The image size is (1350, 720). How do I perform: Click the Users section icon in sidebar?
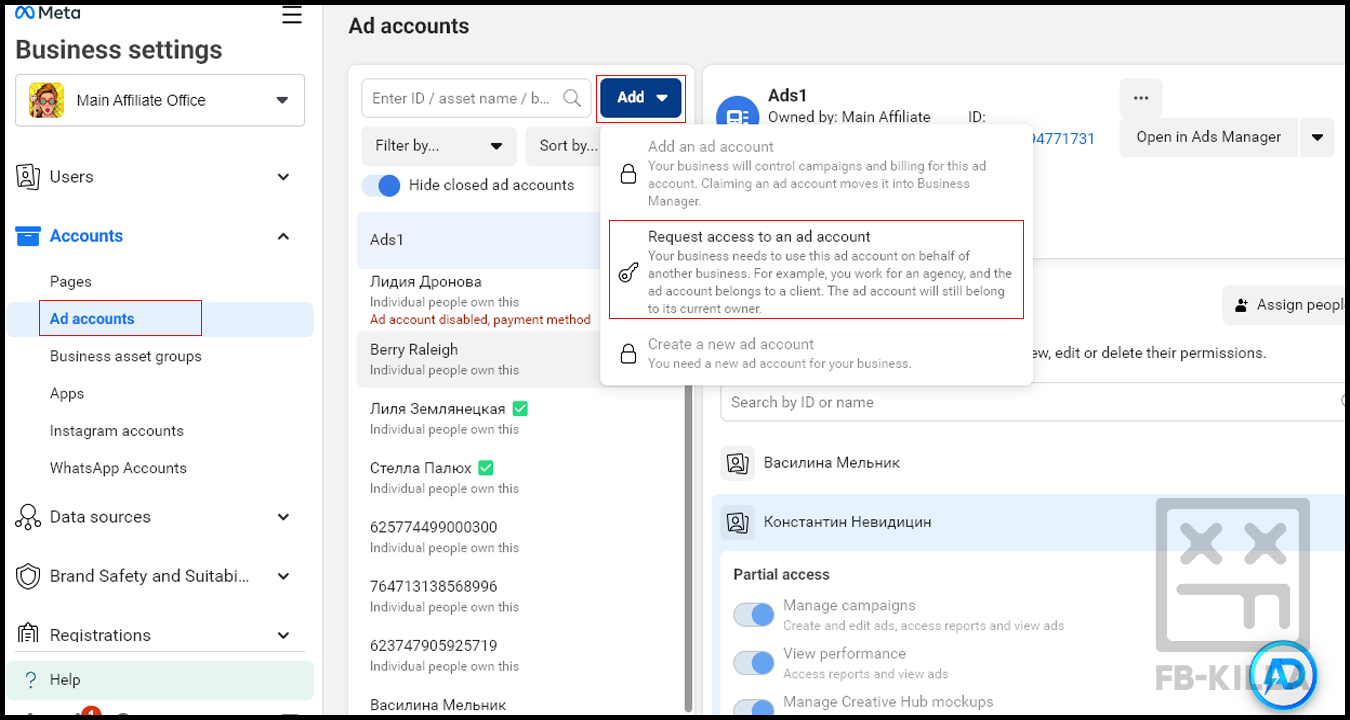tap(28, 177)
